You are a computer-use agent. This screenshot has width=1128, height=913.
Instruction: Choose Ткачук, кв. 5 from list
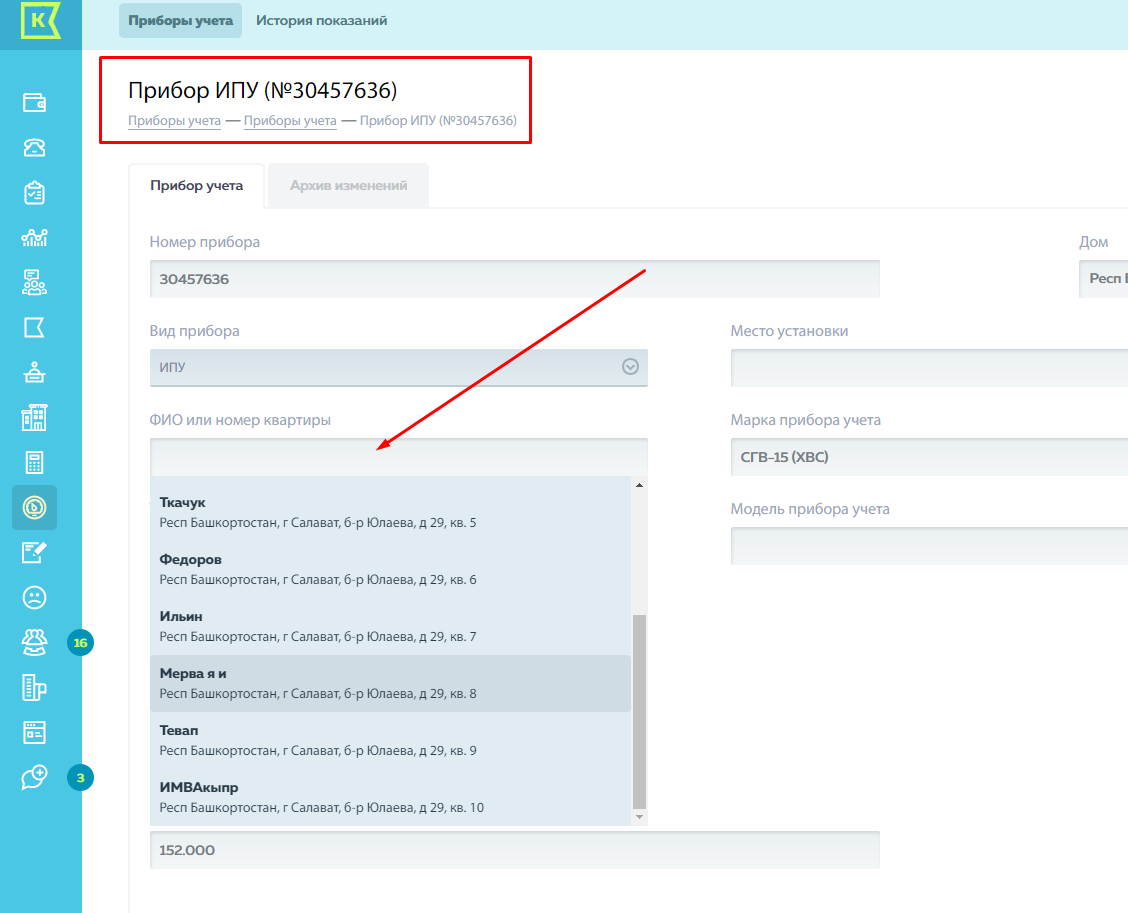pos(391,512)
